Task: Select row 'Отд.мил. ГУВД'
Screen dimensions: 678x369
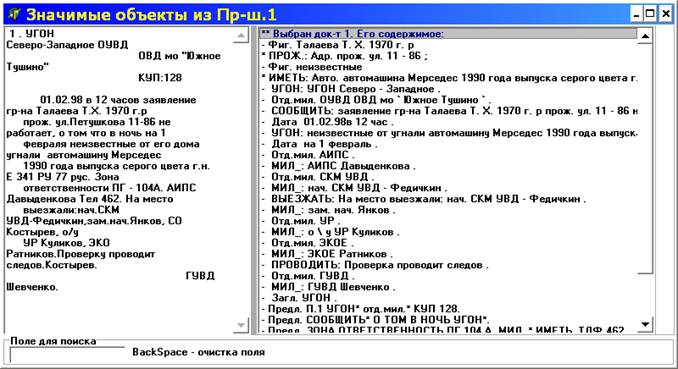Action: click(448, 276)
